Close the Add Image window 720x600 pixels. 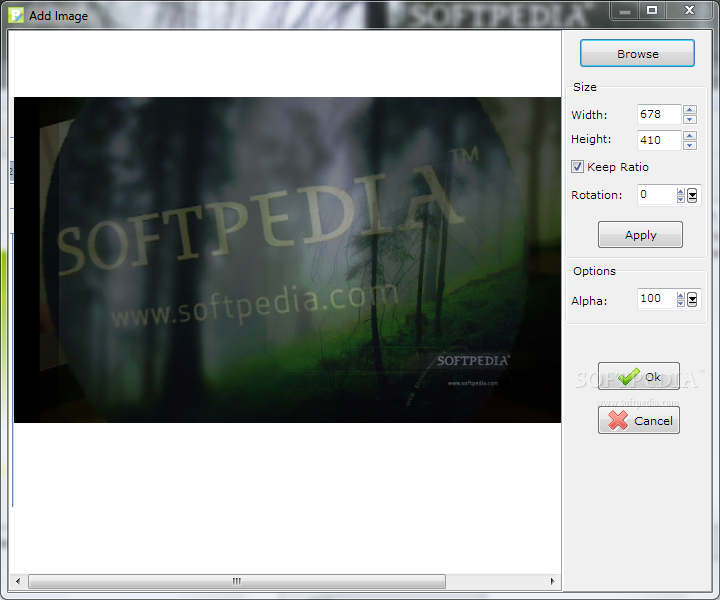[x=689, y=10]
